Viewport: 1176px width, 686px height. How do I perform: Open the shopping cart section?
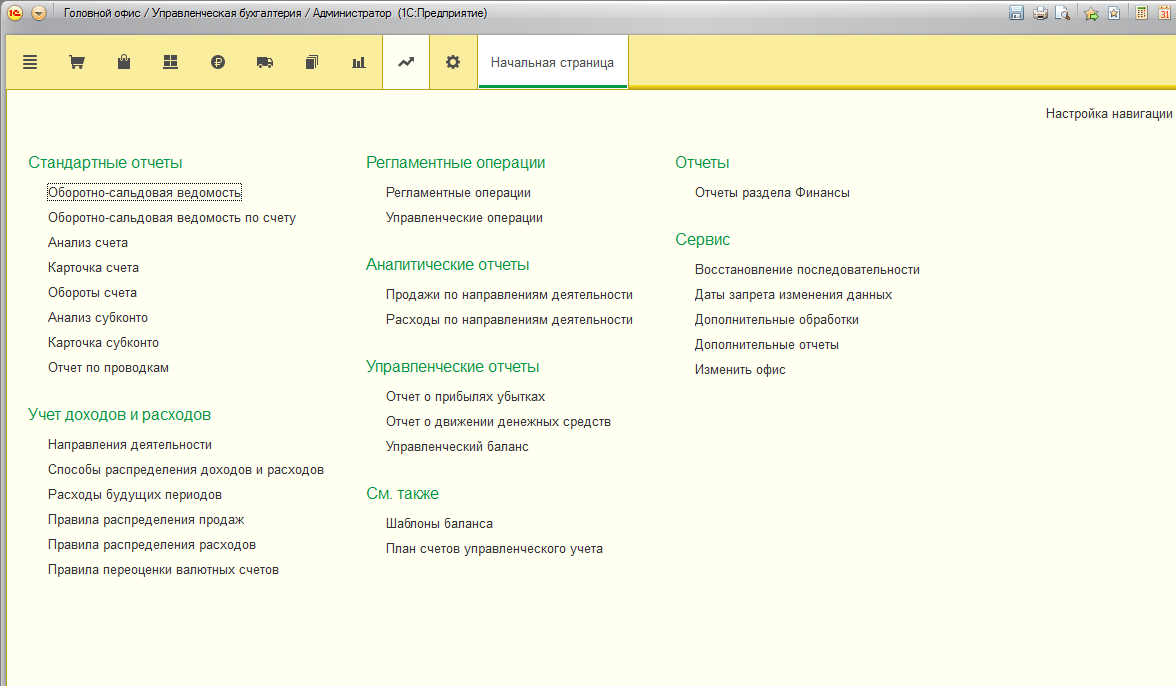coord(76,62)
